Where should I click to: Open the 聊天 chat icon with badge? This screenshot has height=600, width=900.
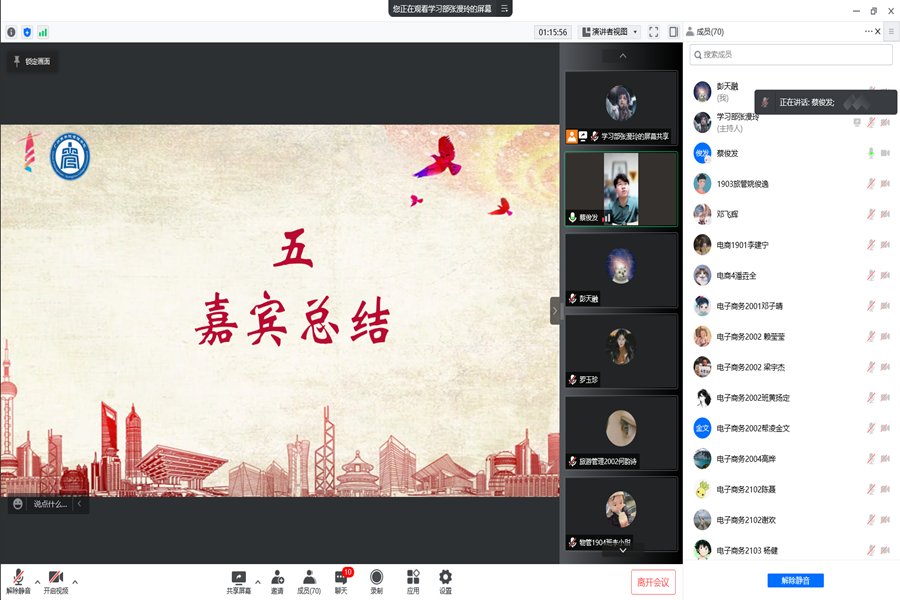click(341, 579)
